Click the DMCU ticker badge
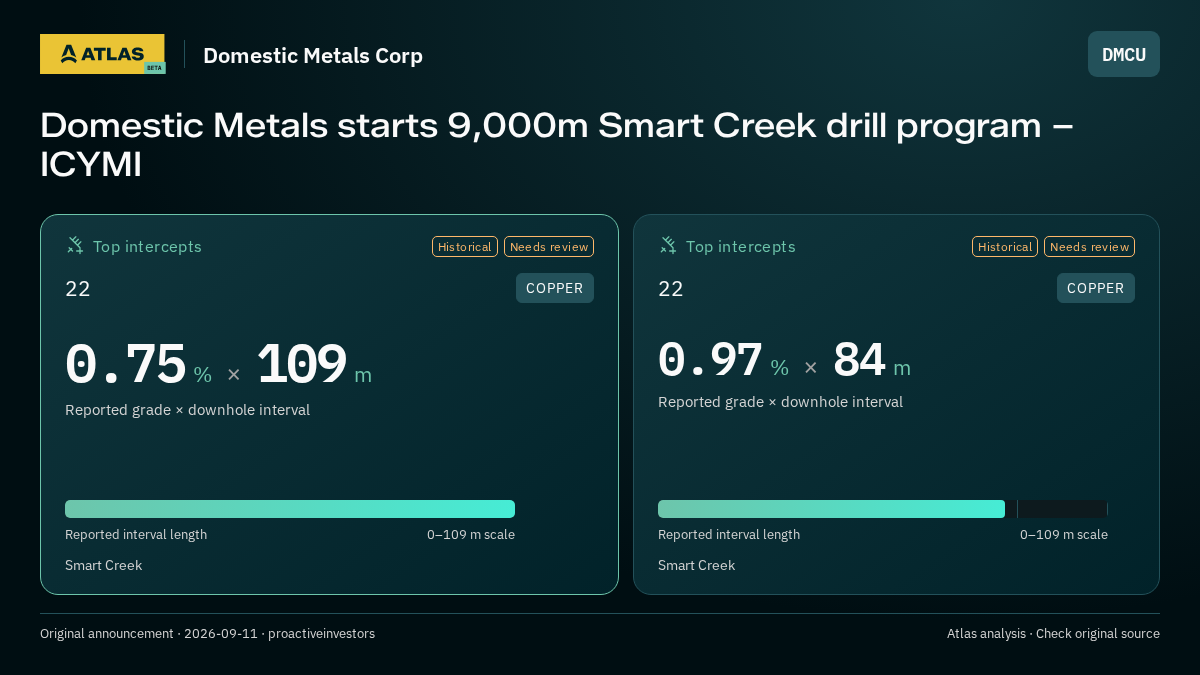 (1124, 54)
